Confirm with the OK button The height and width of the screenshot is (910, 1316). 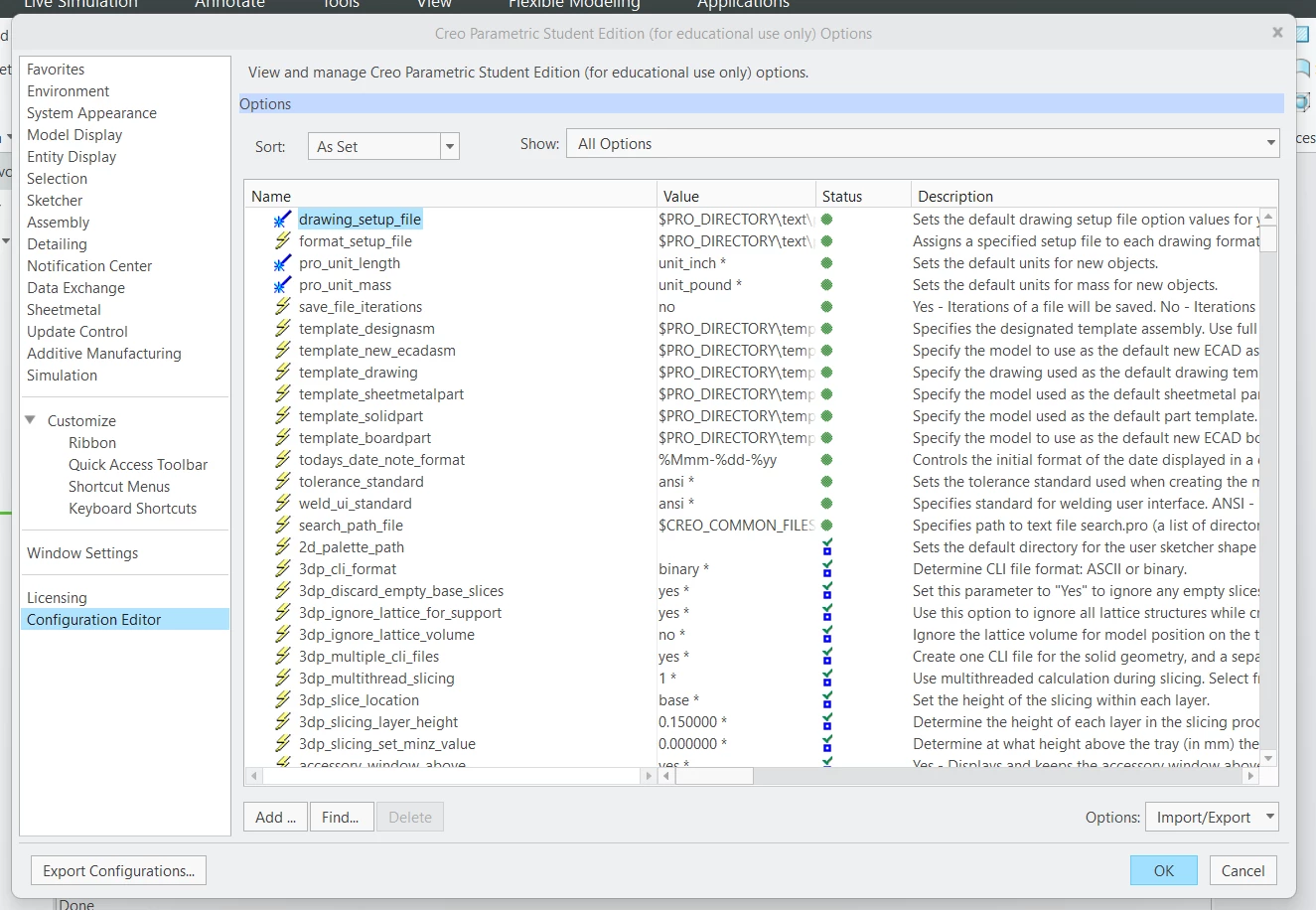coord(1163,871)
